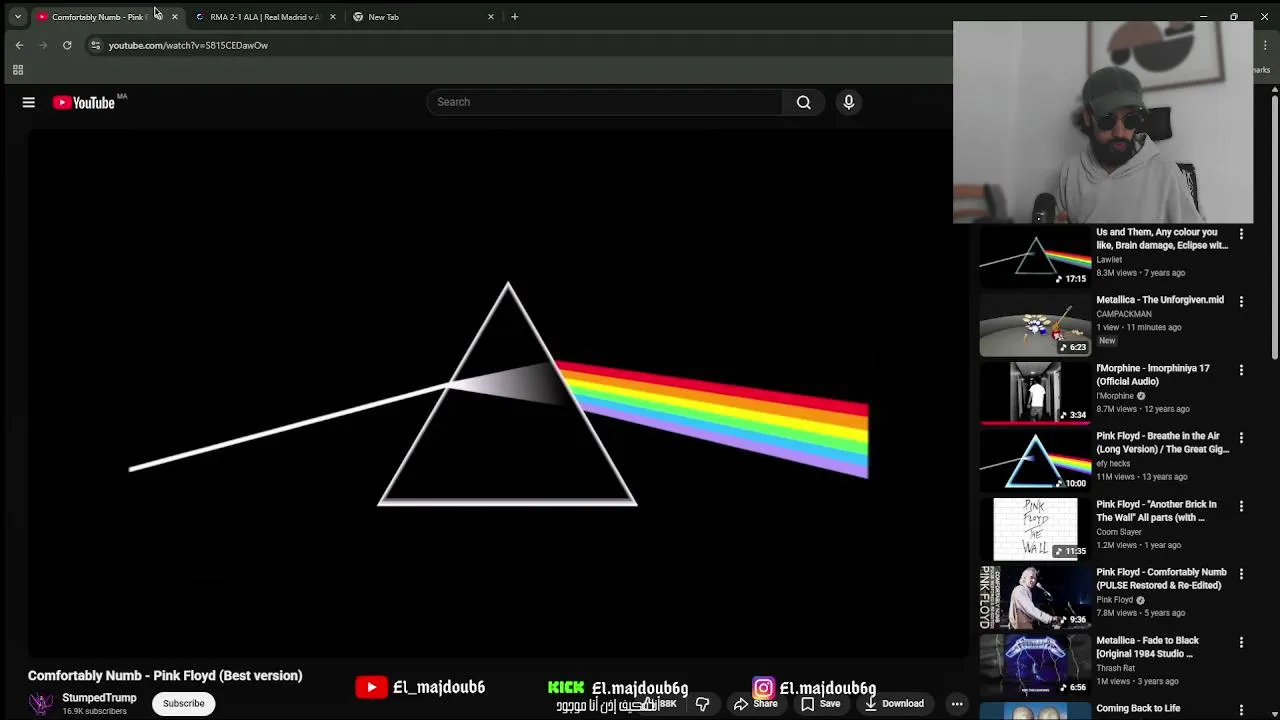
Task: Subscribe to StumpedTrump channel
Action: pyautogui.click(x=184, y=704)
